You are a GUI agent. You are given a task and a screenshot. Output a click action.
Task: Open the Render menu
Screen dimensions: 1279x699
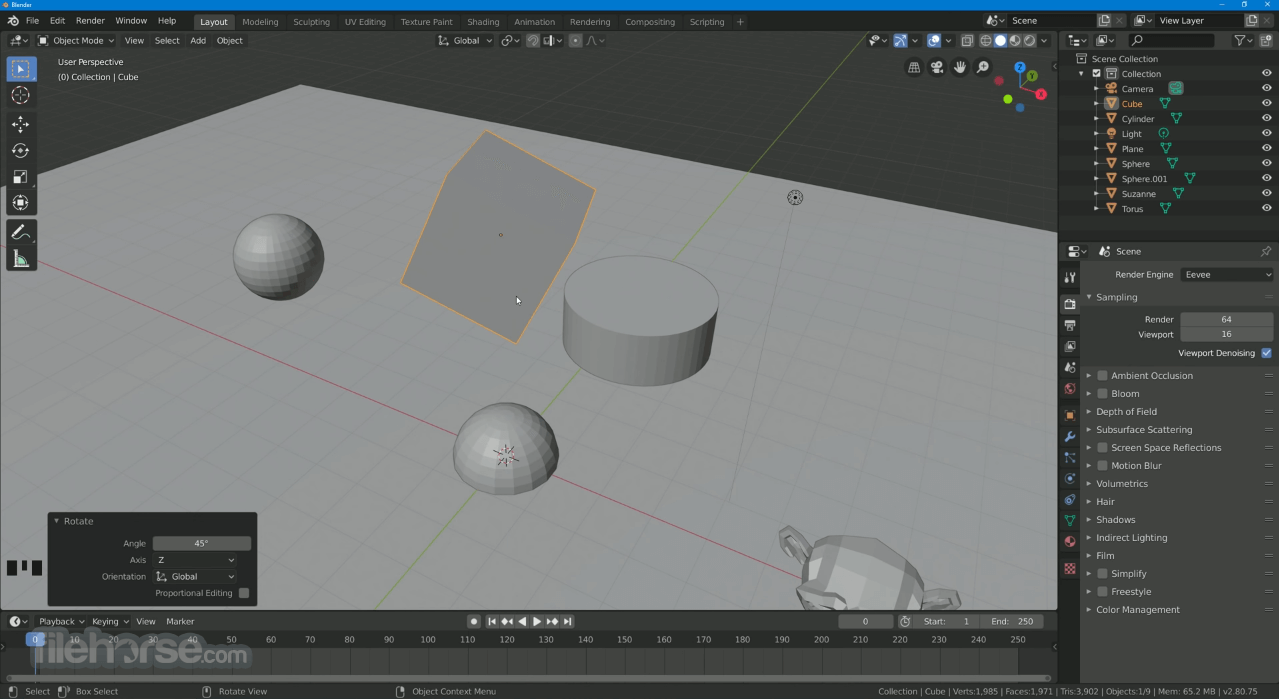click(x=90, y=20)
